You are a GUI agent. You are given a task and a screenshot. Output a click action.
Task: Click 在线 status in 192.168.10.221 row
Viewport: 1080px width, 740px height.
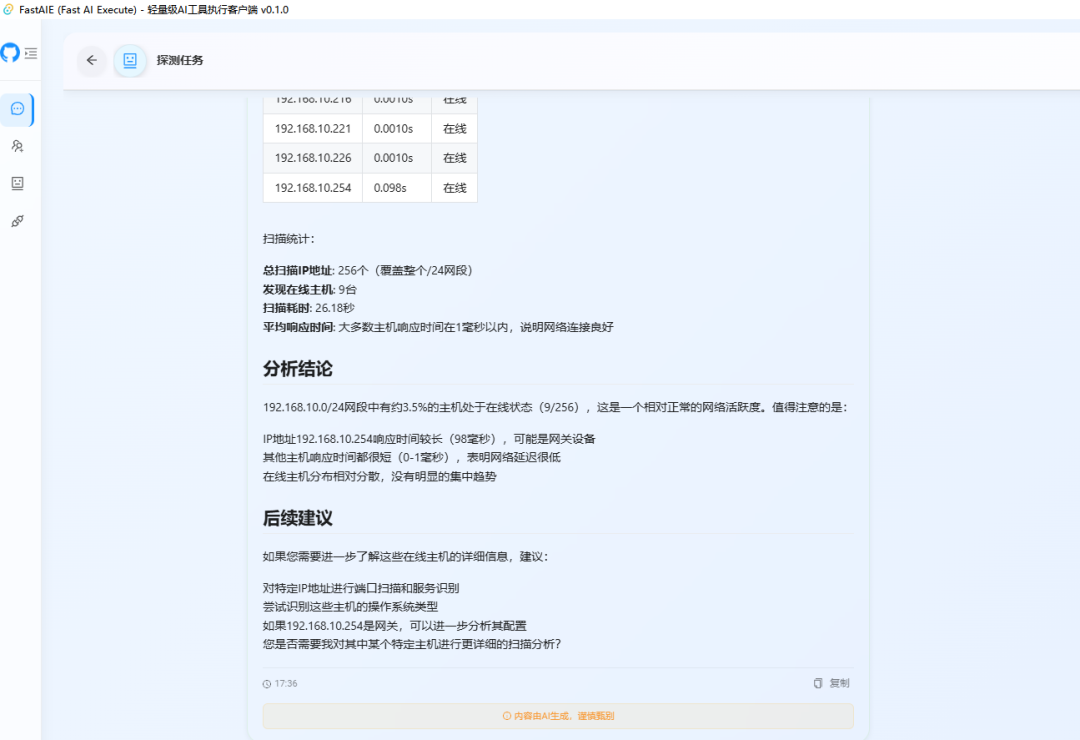455,129
